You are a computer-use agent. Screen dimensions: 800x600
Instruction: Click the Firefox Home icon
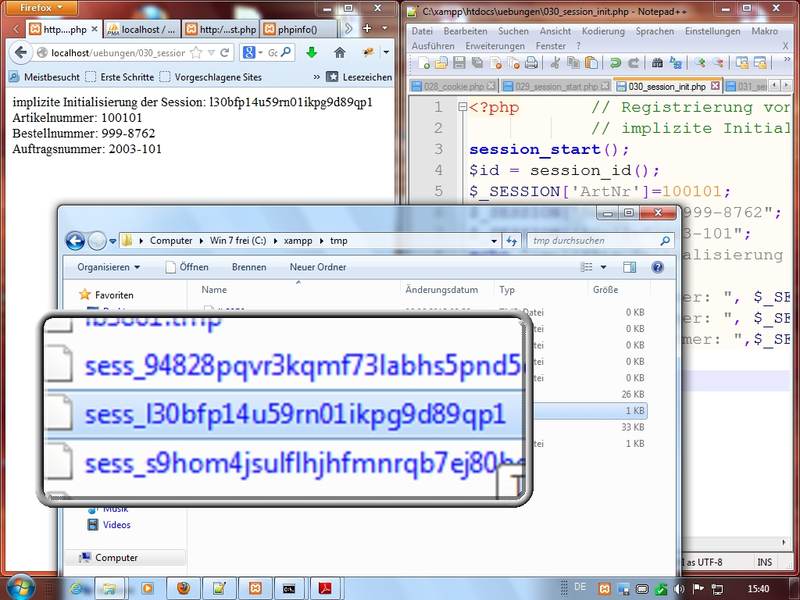340,52
